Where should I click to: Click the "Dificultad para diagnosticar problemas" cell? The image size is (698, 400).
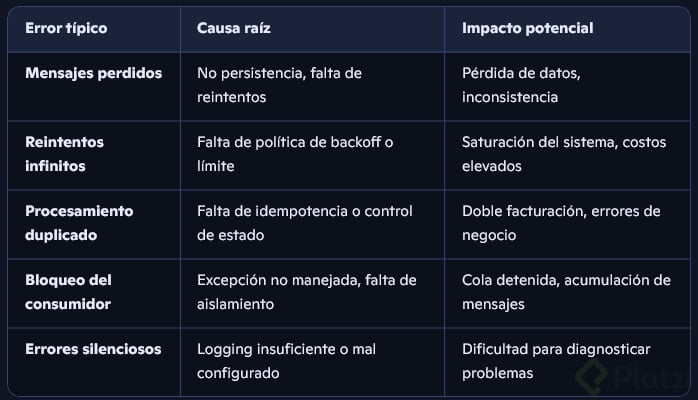556,361
